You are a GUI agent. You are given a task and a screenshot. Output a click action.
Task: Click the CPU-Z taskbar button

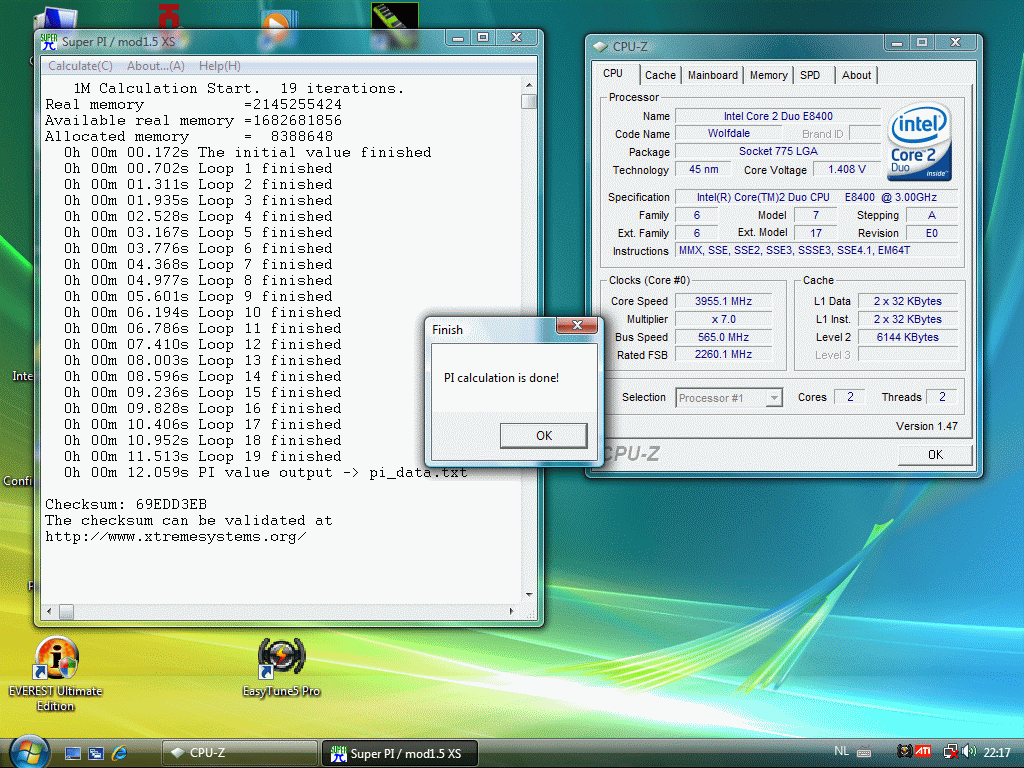[239, 753]
